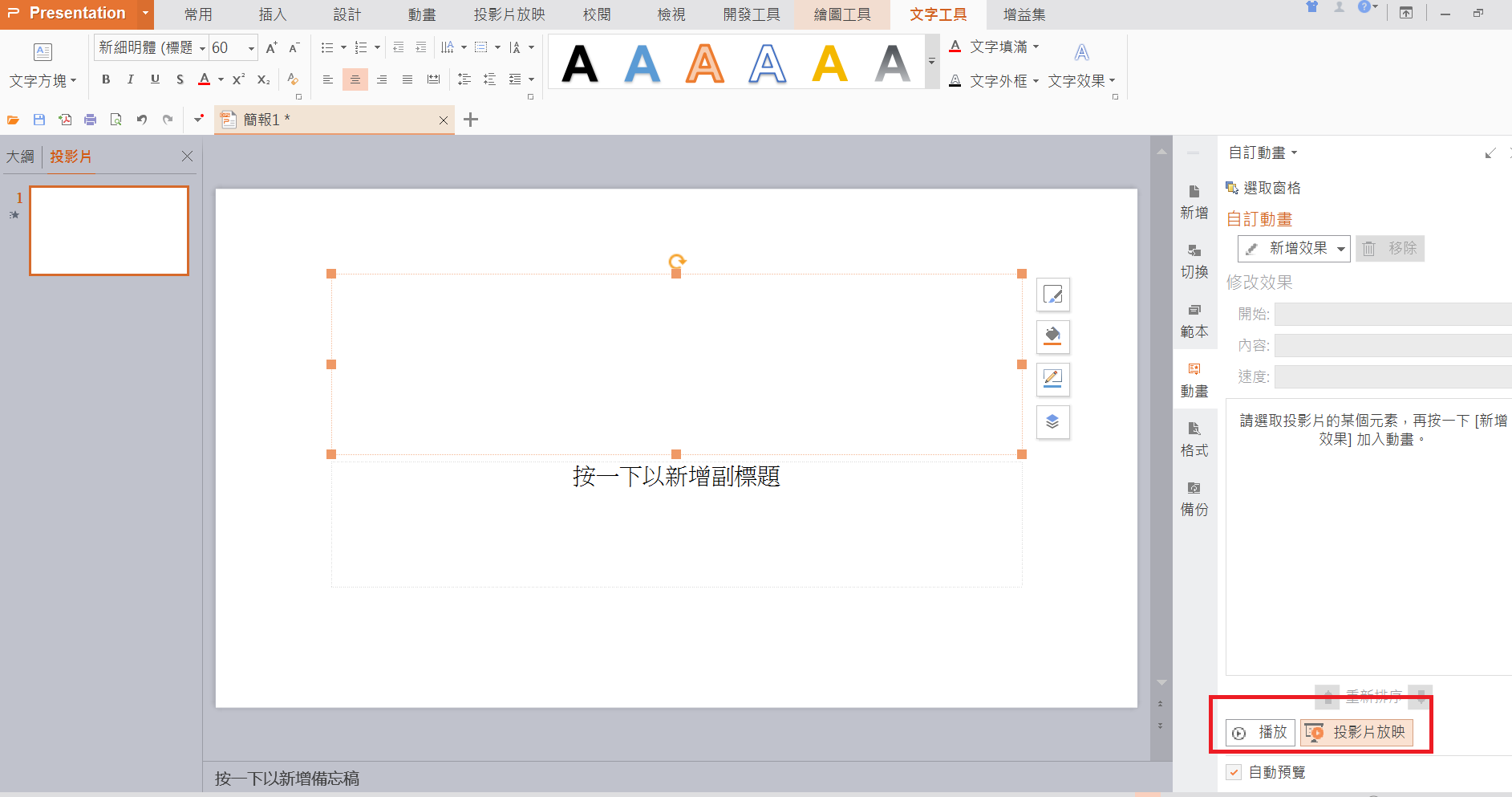The width and height of the screenshot is (1512, 797).
Task: Clear text formatting with eraser icon
Action: tap(293, 79)
